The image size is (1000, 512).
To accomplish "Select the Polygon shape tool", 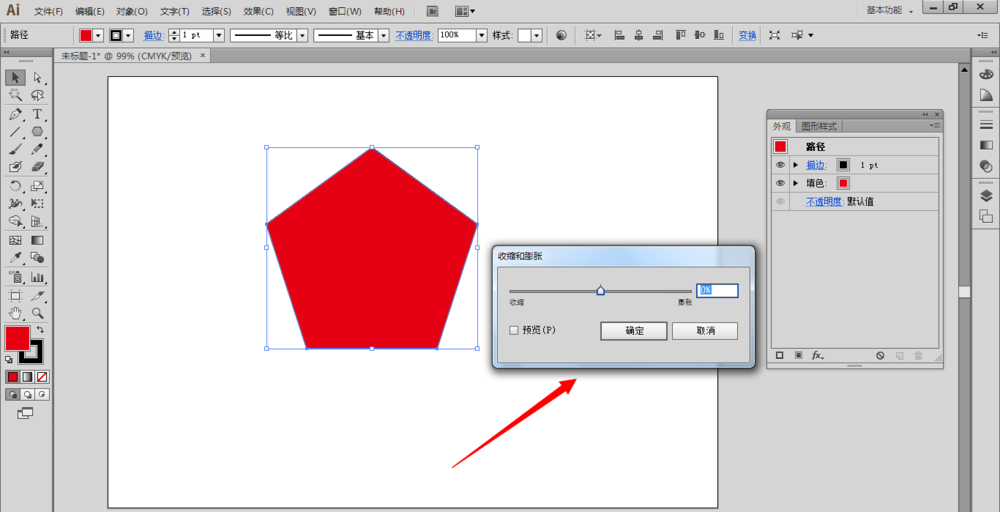I will [38, 132].
